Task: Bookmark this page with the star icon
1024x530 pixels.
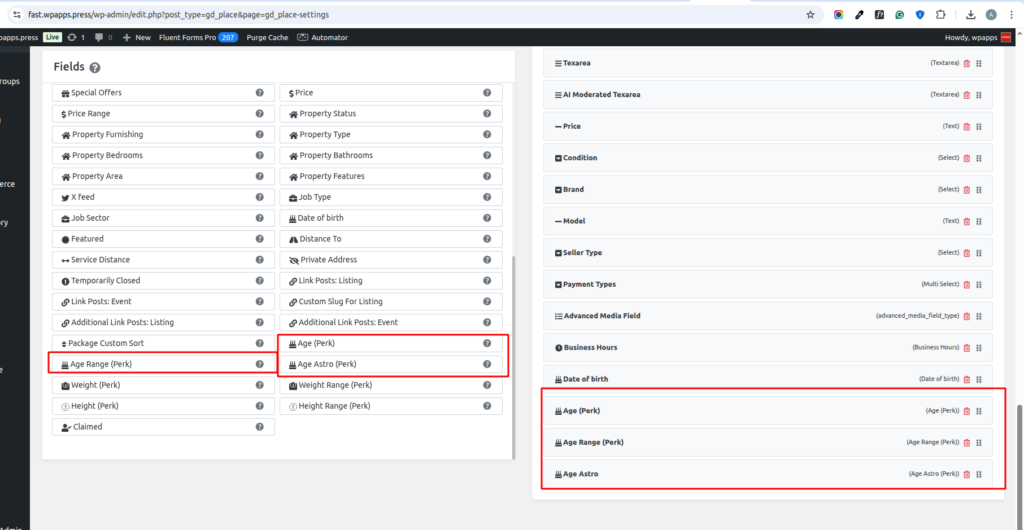Action: coord(810,15)
